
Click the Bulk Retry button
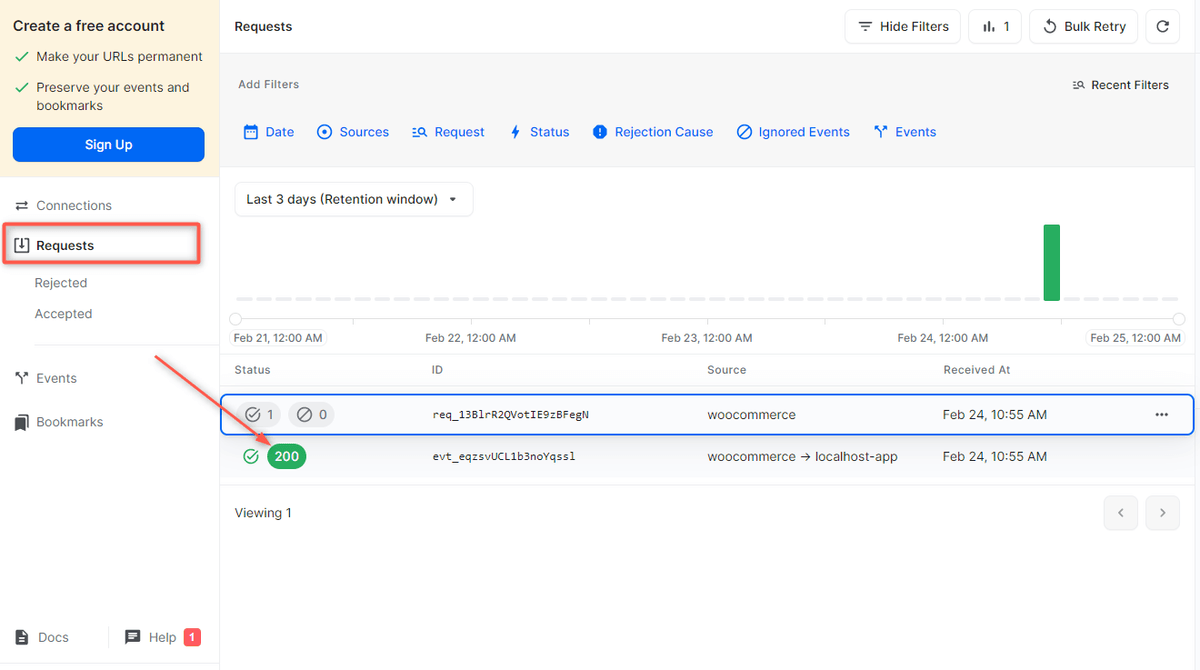click(1083, 27)
